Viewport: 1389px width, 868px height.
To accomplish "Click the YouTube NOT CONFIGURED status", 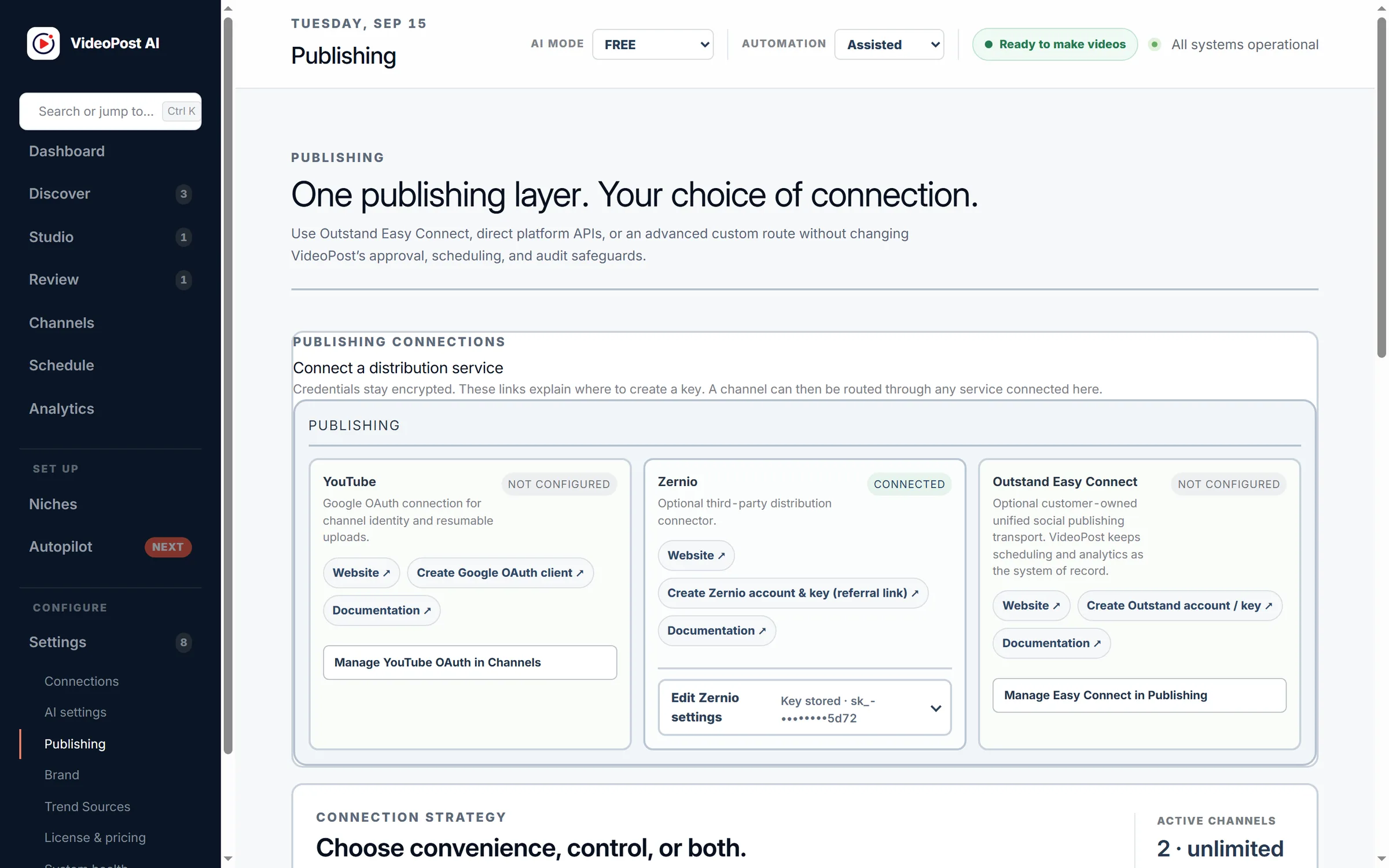I will (559, 484).
